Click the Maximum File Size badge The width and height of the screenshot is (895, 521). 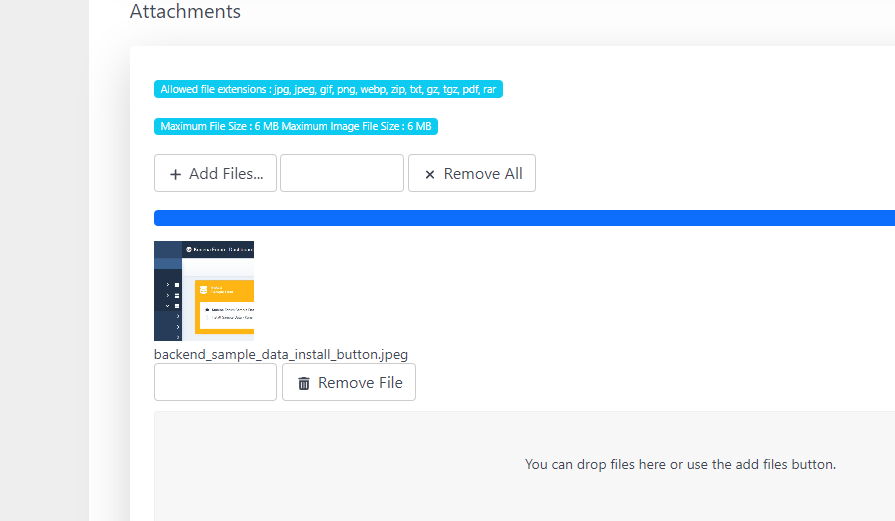296,126
